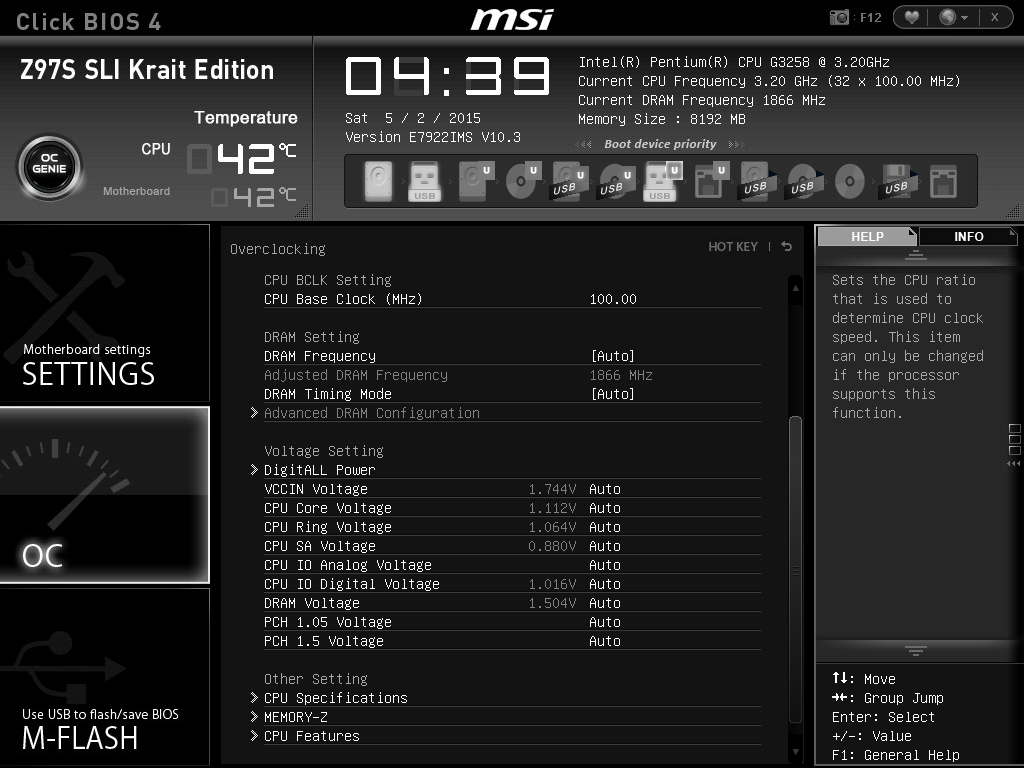Open M-FLASH to flash or save BIOS
The height and width of the screenshot is (768, 1024).
104,677
